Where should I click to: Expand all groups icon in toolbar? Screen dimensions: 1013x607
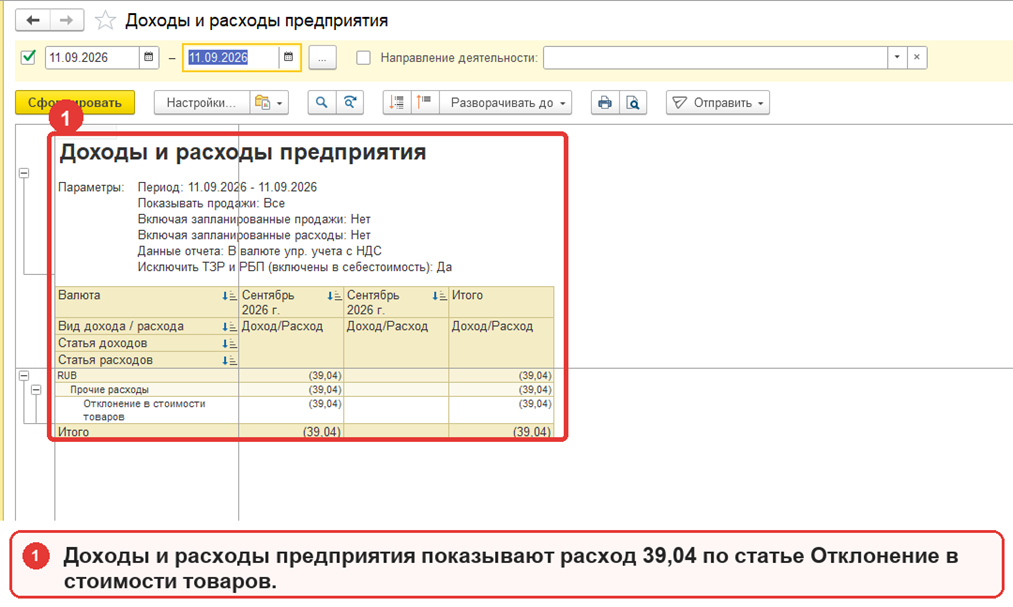[x=397, y=103]
